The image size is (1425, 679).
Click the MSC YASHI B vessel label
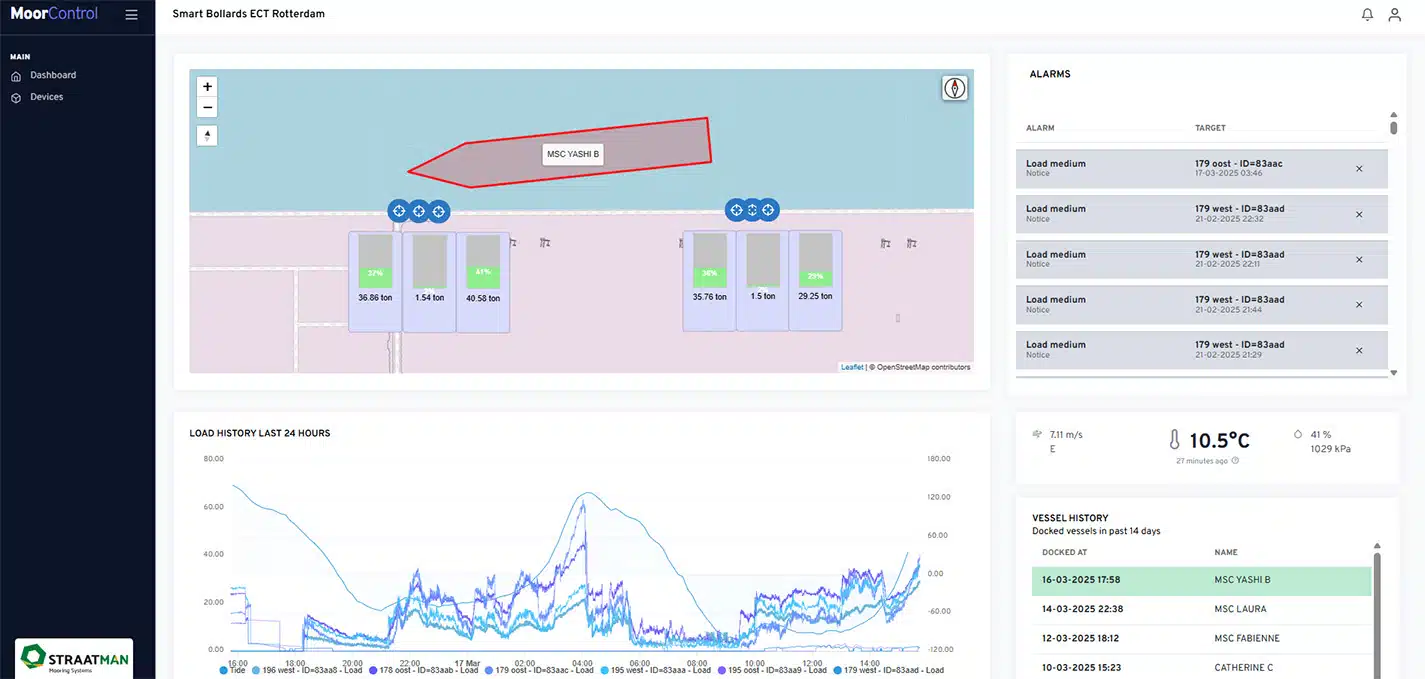573,154
